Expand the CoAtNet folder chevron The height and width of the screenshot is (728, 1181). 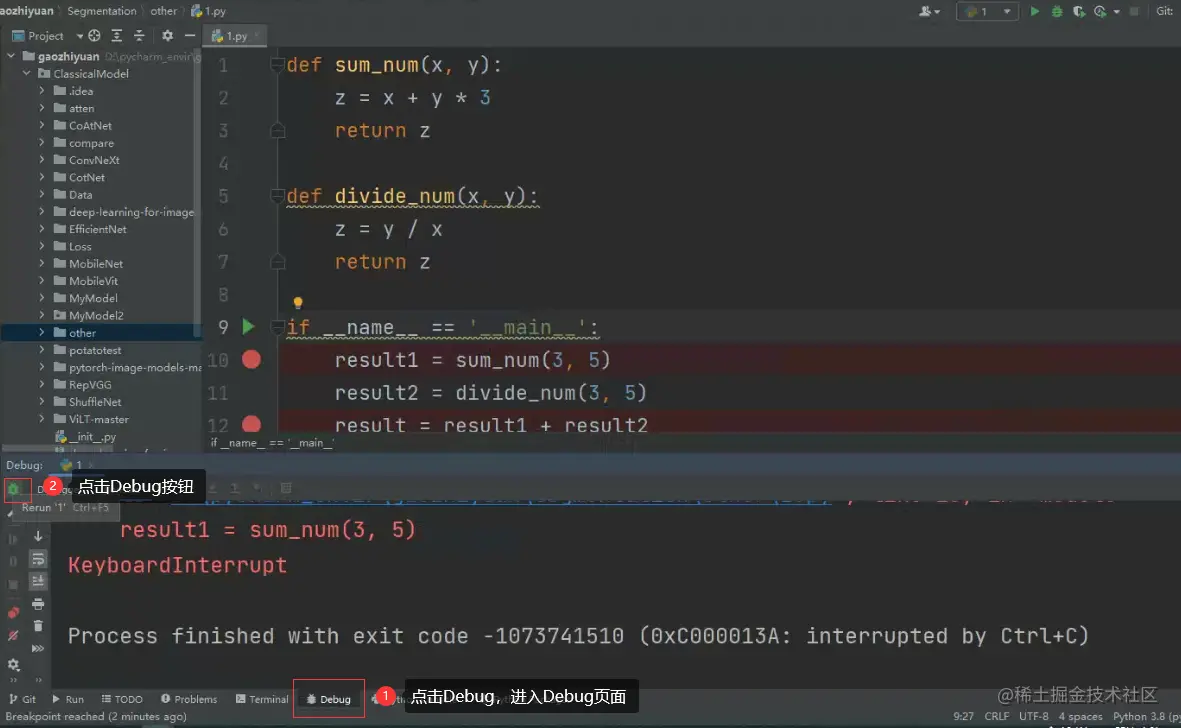pyautogui.click(x=41, y=125)
